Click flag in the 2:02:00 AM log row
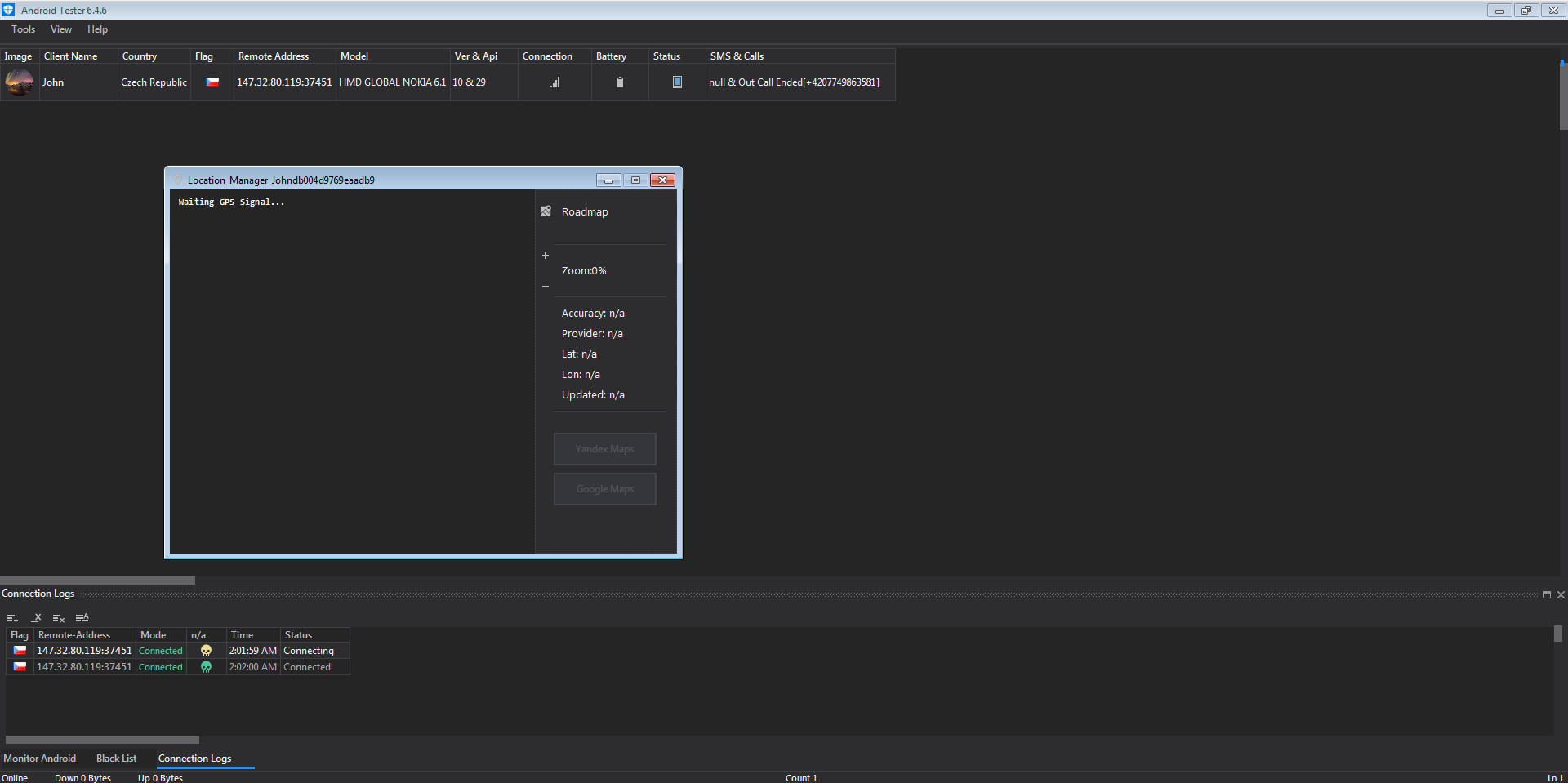Screen dimensions: 1568x783 tap(20, 667)
